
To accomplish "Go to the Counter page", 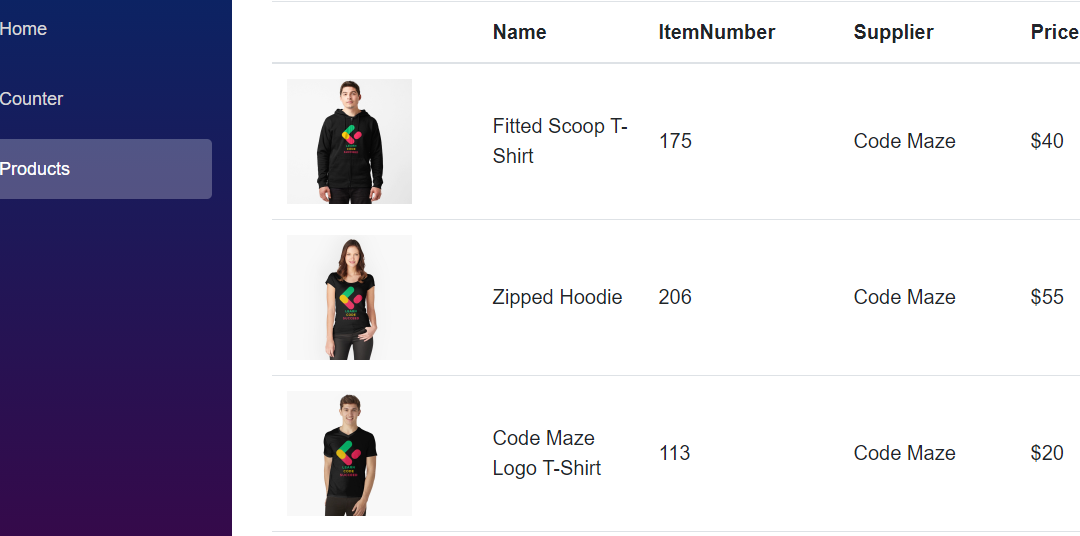I will click(32, 99).
